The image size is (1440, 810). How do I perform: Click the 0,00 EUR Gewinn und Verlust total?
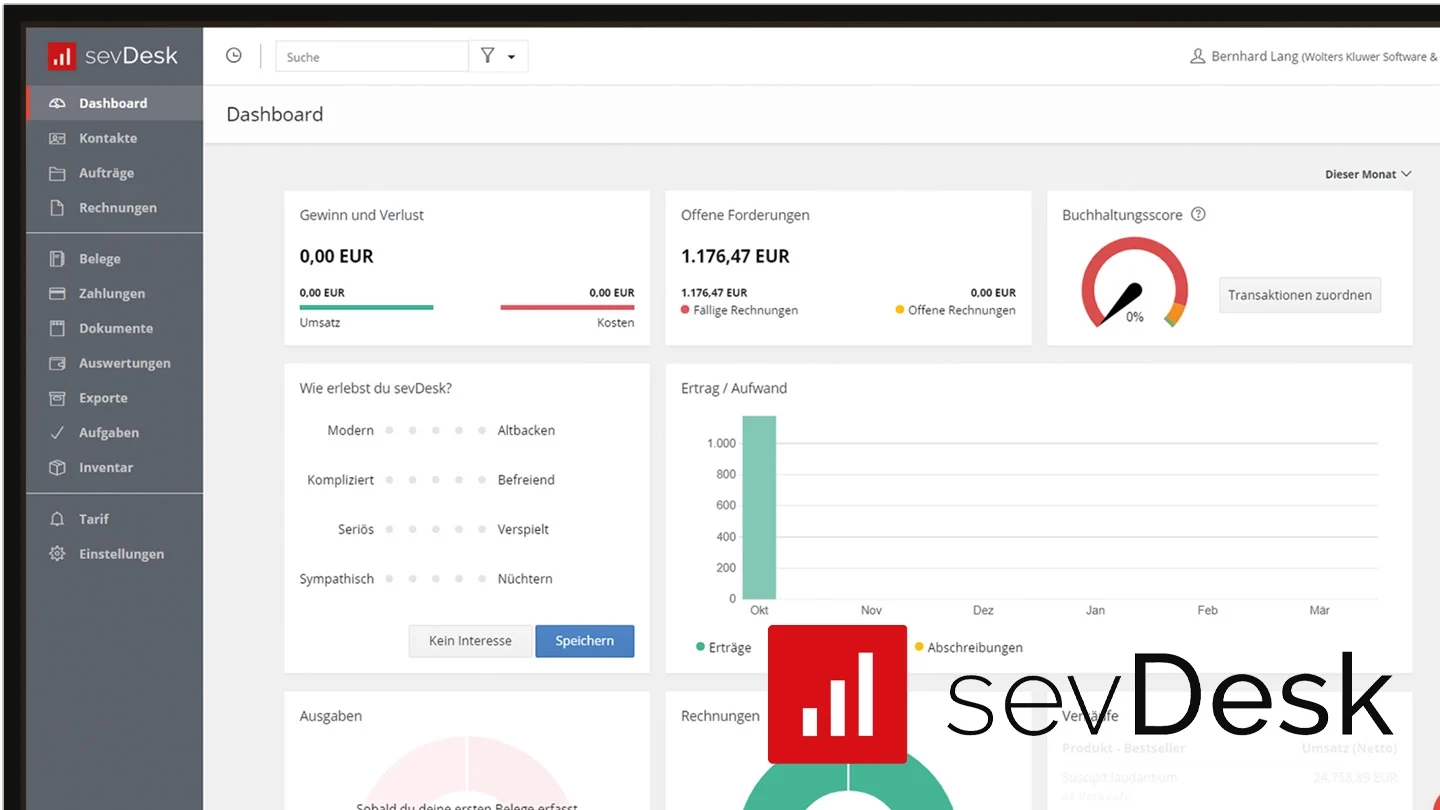pyautogui.click(x=336, y=256)
